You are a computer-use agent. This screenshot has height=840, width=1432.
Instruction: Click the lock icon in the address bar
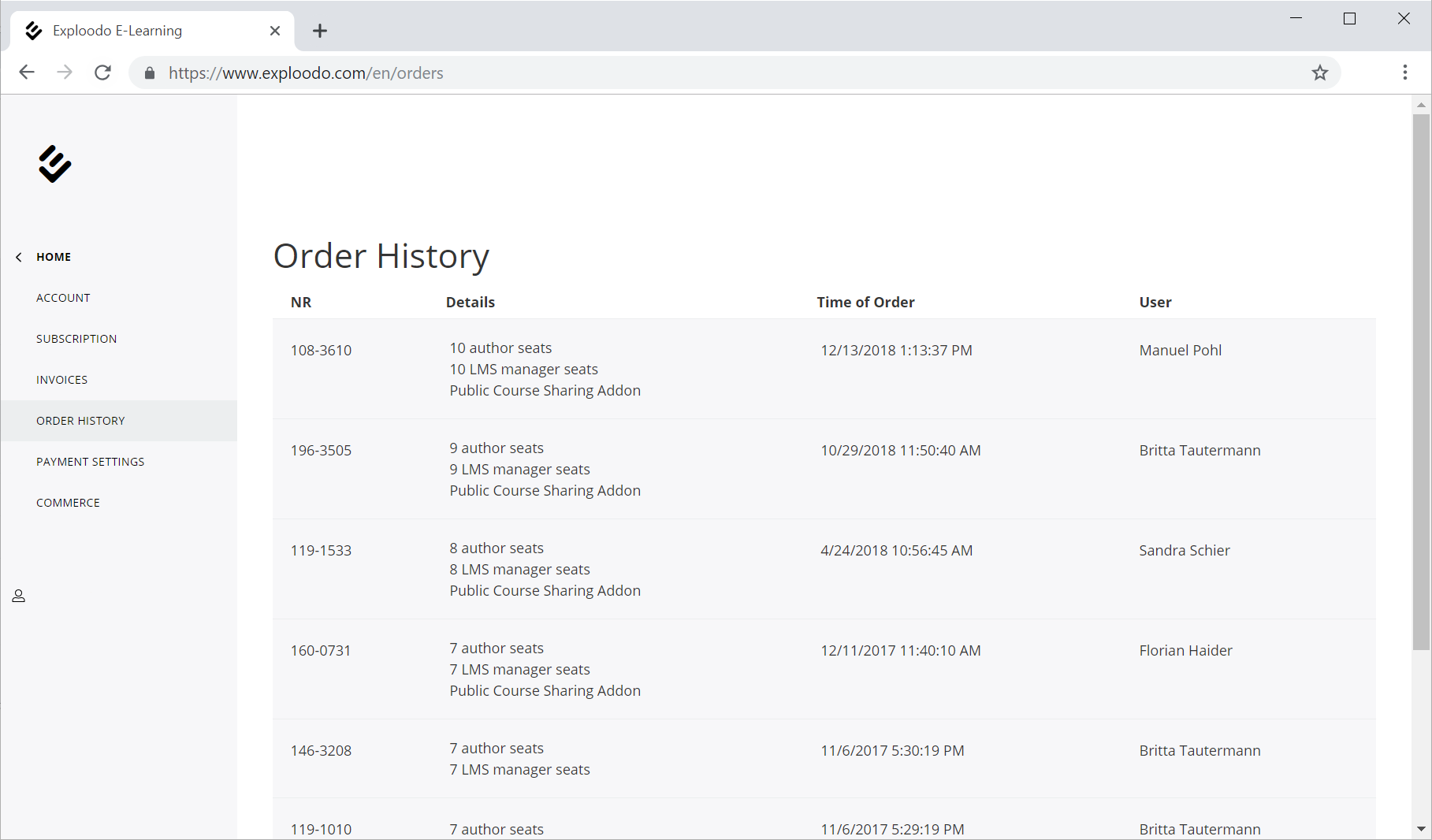click(x=150, y=73)
